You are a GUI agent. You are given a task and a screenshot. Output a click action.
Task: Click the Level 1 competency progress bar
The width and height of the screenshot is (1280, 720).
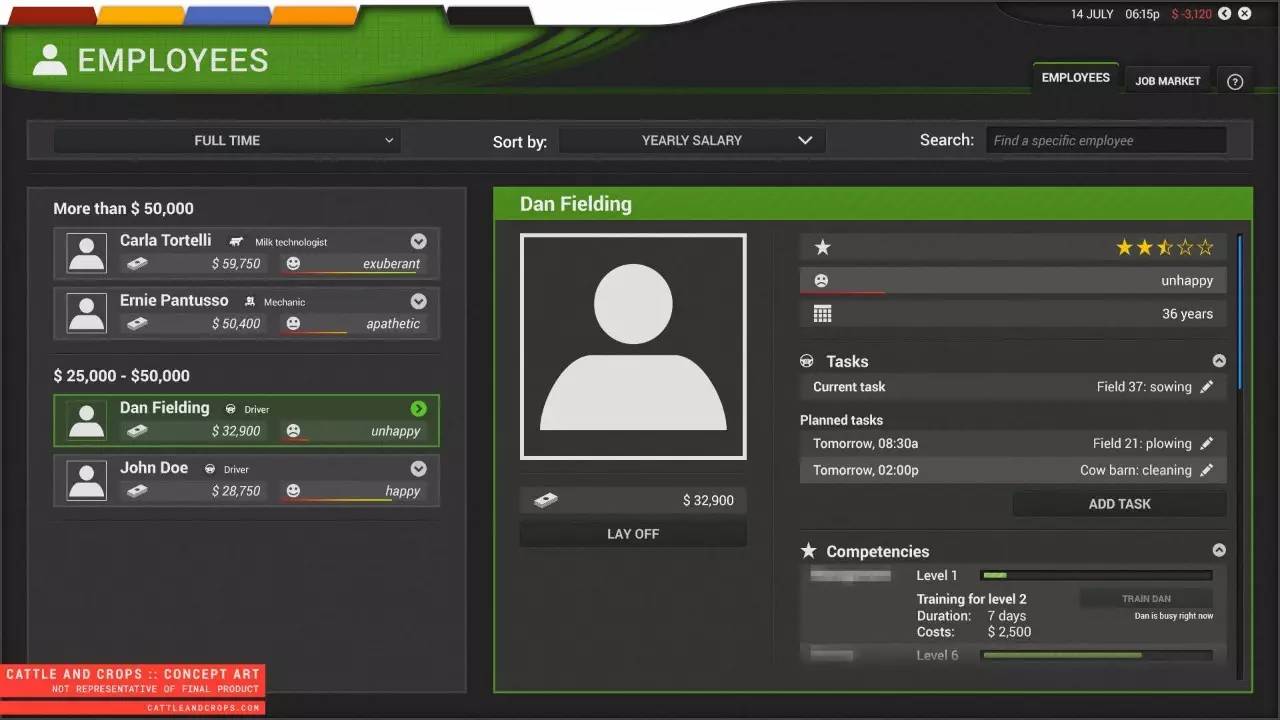[x=1097, y=575]
